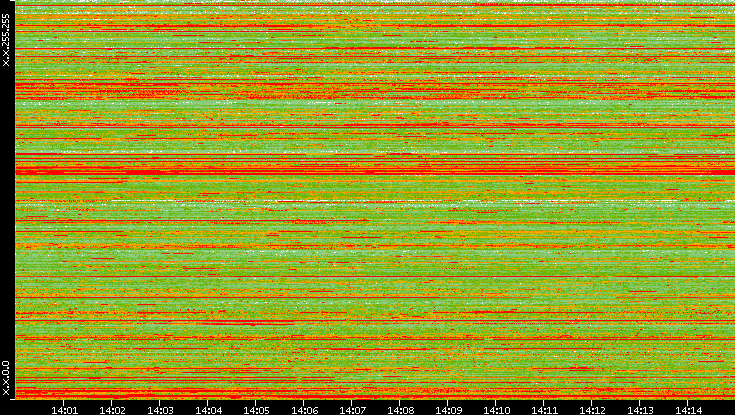Select the 14:08 time axis label

pyautogui.click(x=400, y=410)
